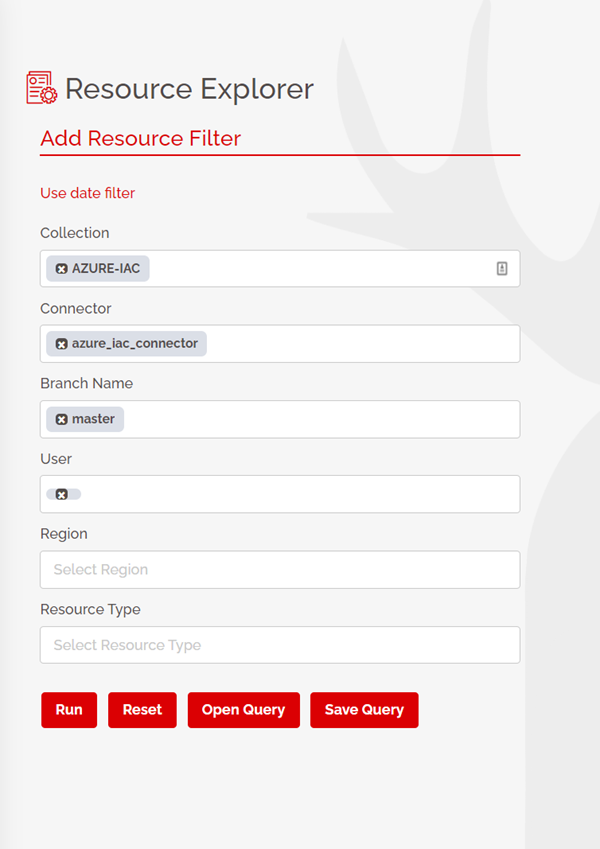Delete the master branch tag via x icon

click(x=61, y=419)
